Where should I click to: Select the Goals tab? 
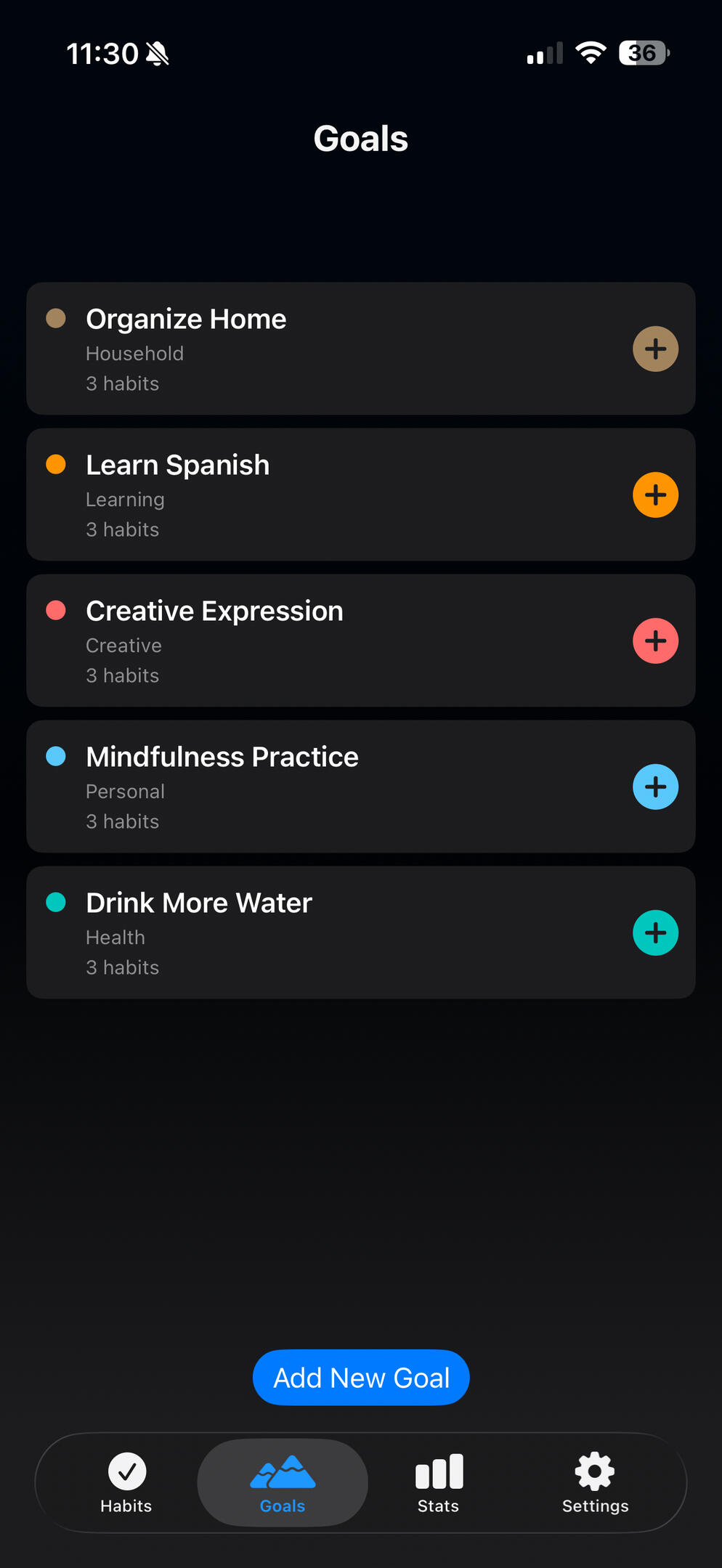coord(283,1483)
